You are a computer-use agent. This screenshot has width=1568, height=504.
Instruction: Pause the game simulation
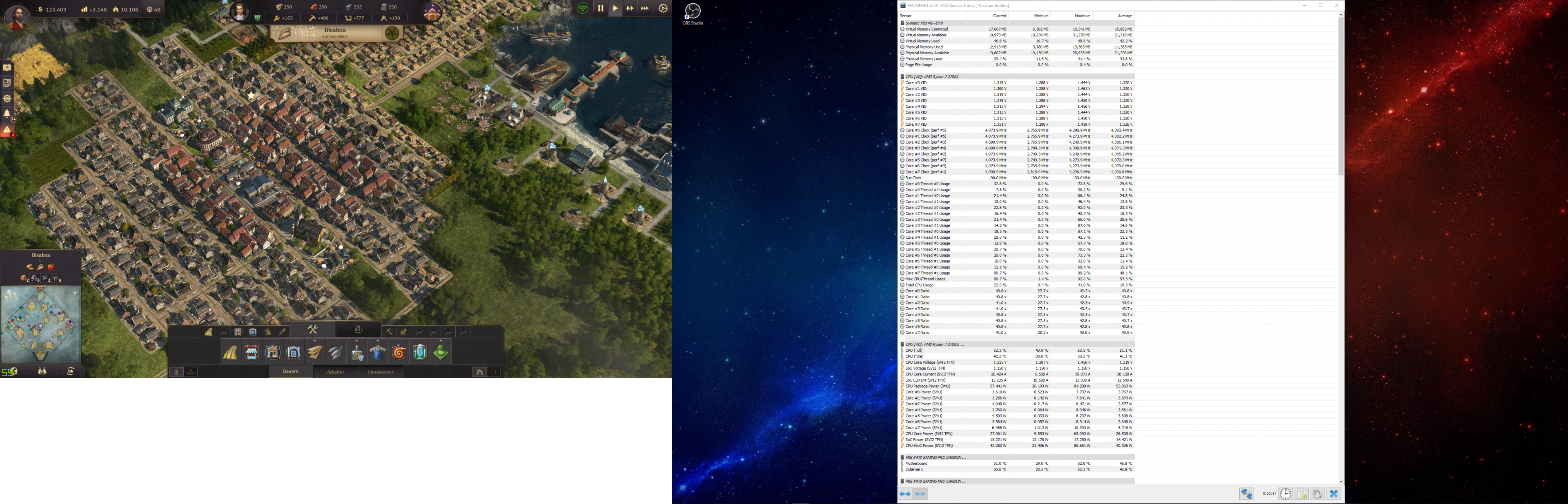[x=600, y=9]
